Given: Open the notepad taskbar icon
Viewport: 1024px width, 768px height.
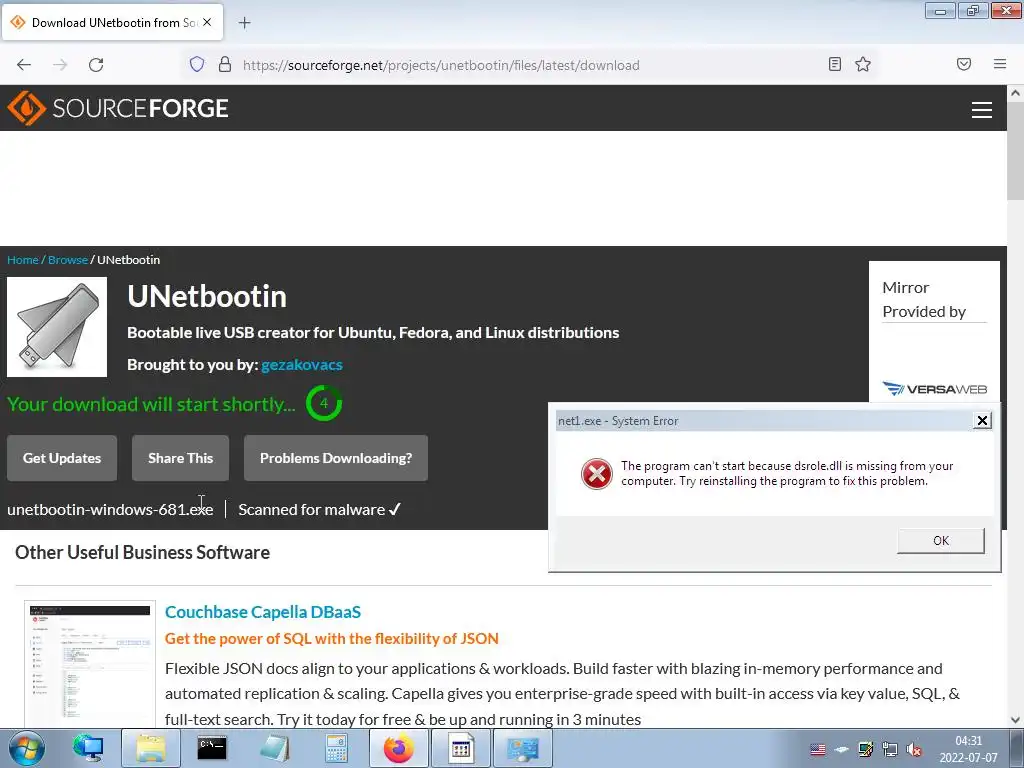Looking at the screenshot, I should click(x=274, y=748).
